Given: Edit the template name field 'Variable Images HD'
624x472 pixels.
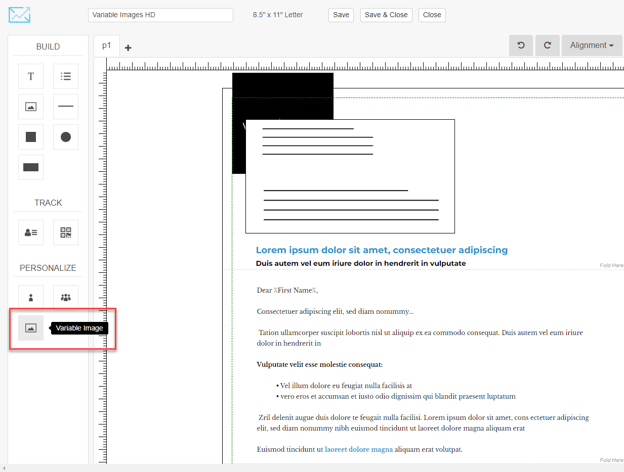Looking at the screenshot, I should [x=161, y=15].
